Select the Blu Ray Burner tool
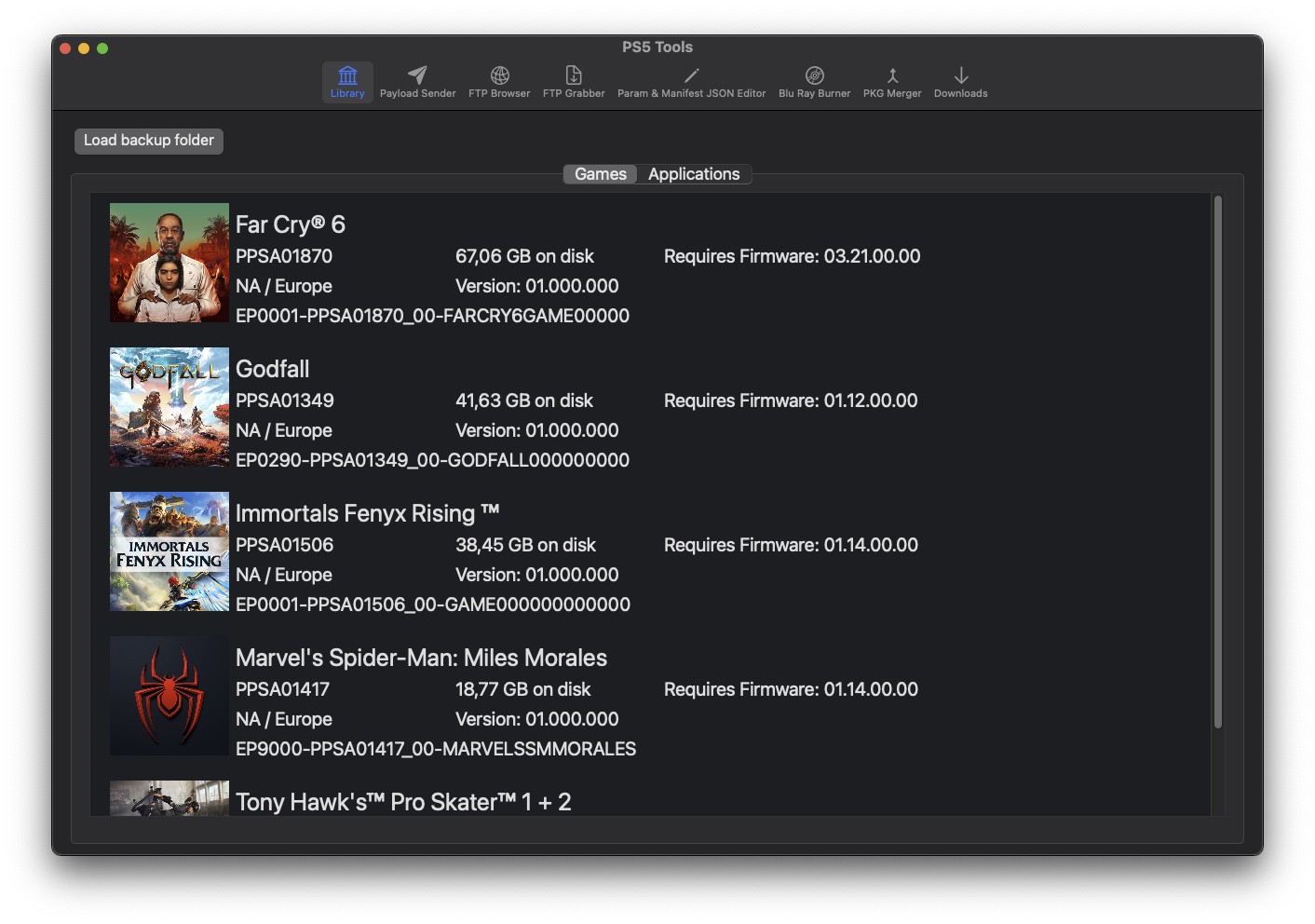Viewport: 1315px width, 924px height. click(814, 81)
